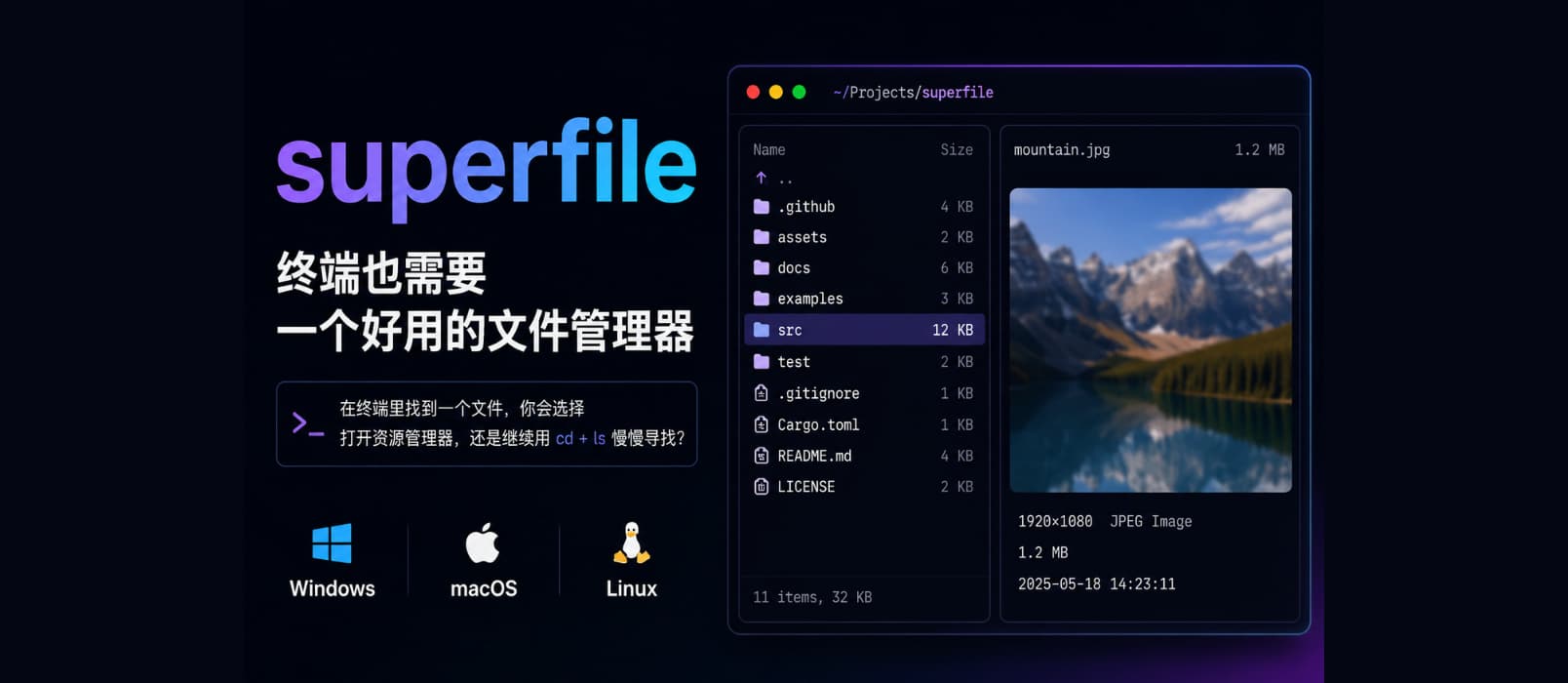Click the 3 KB size of examples

[957, 299]
